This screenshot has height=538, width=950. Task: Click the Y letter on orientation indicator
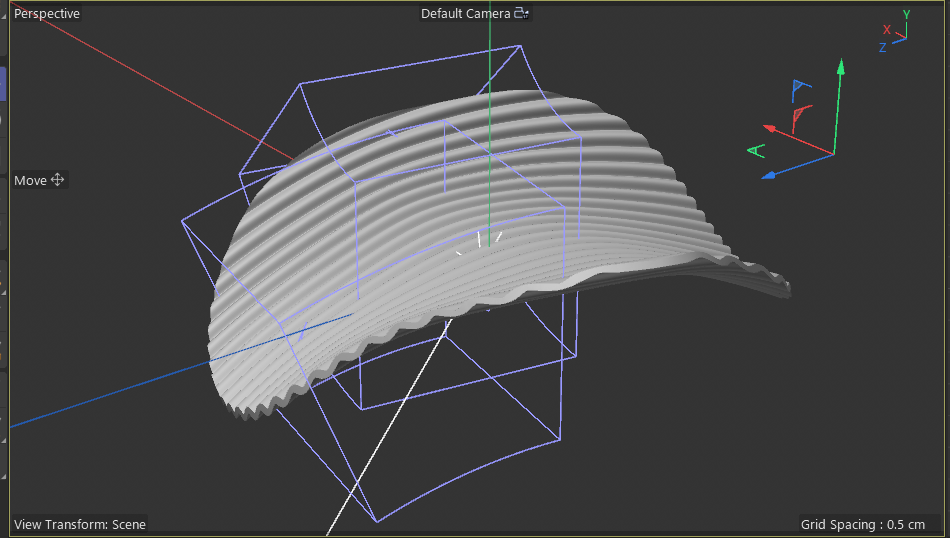click(x=906, y=15)
